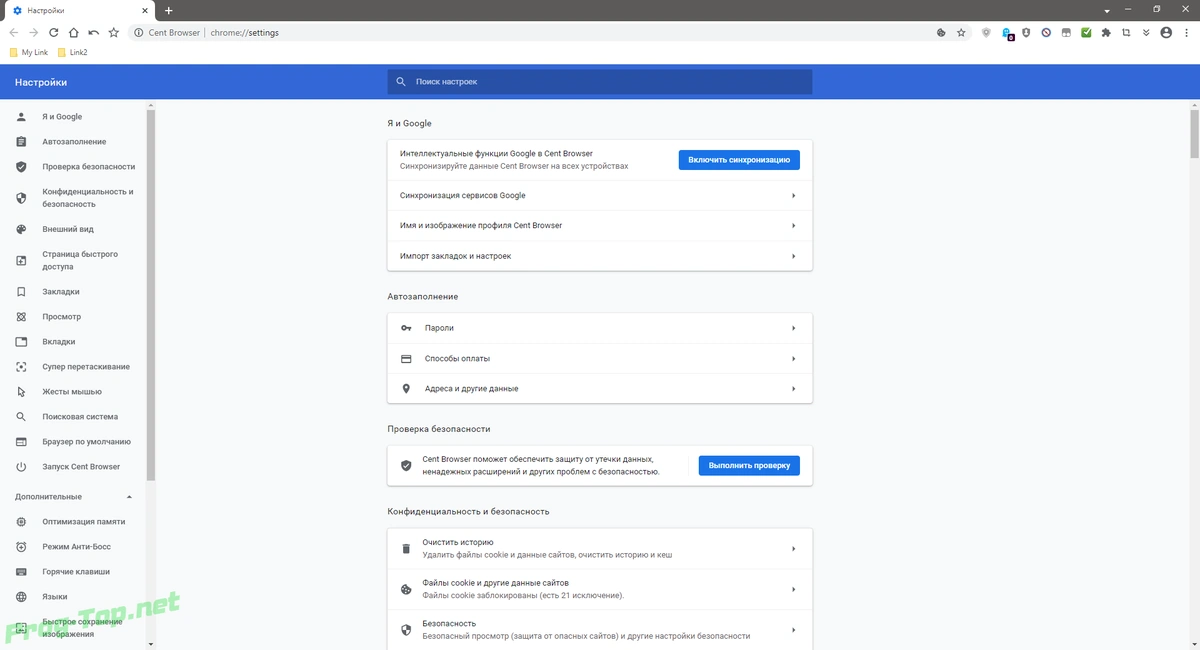Screen dimensions: 1200x650
Task: Open the cookie icon in address bar
Action: pos(941,32)
